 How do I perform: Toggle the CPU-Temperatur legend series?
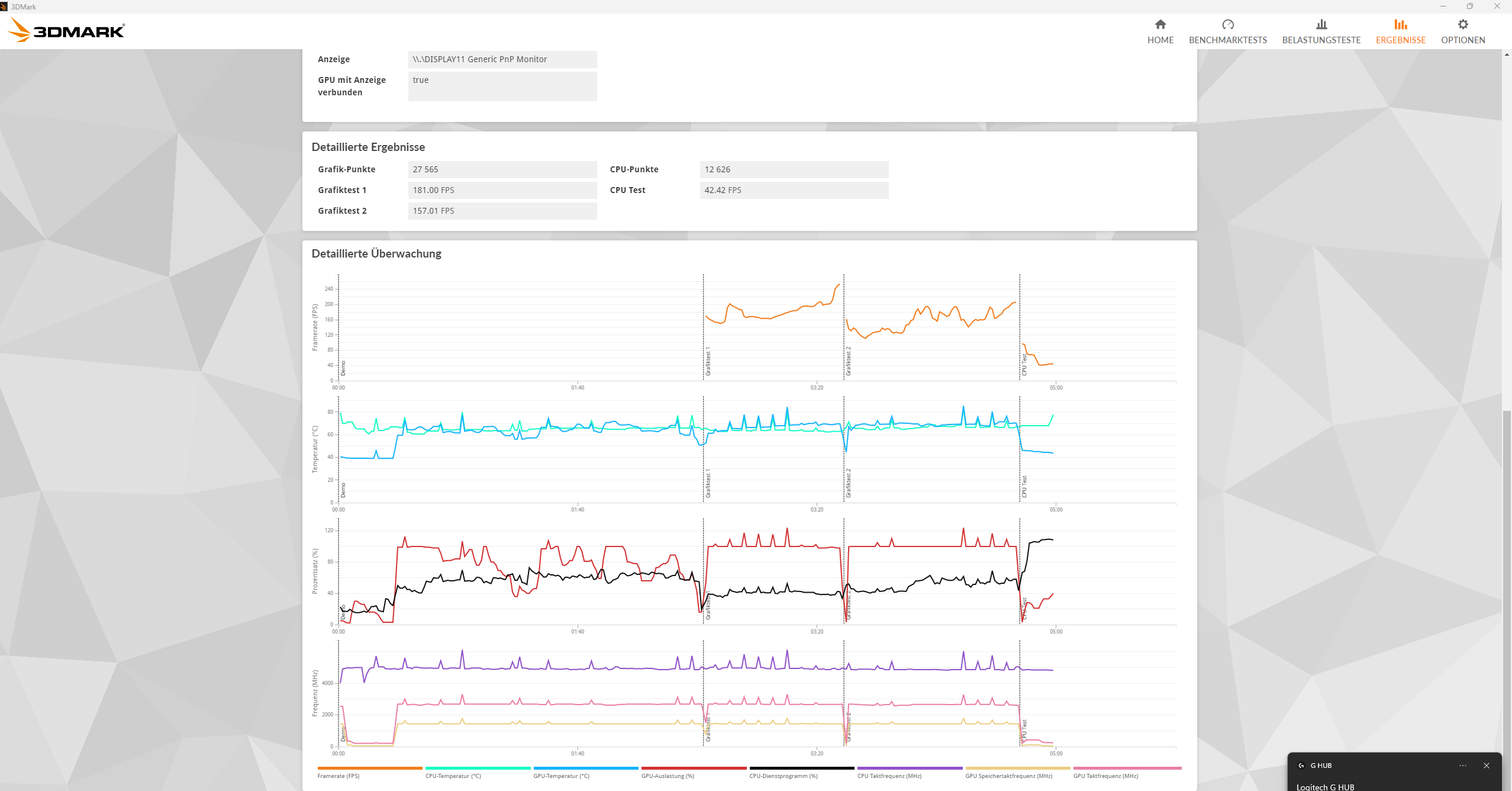tap(453, 776)
